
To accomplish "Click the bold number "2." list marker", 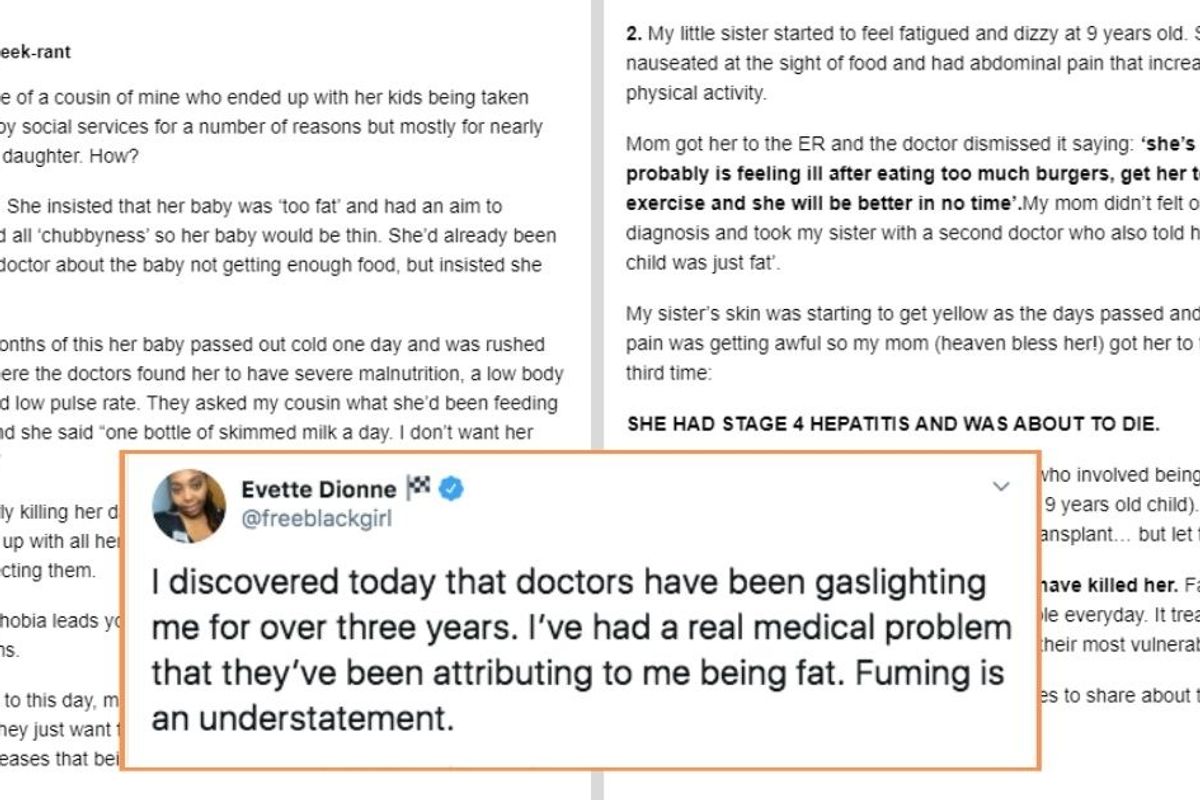I will pos(633,34).
